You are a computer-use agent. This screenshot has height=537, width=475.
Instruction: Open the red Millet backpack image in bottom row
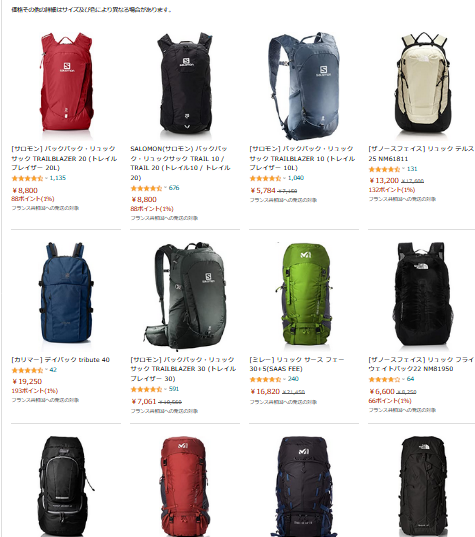click(185, 486)
